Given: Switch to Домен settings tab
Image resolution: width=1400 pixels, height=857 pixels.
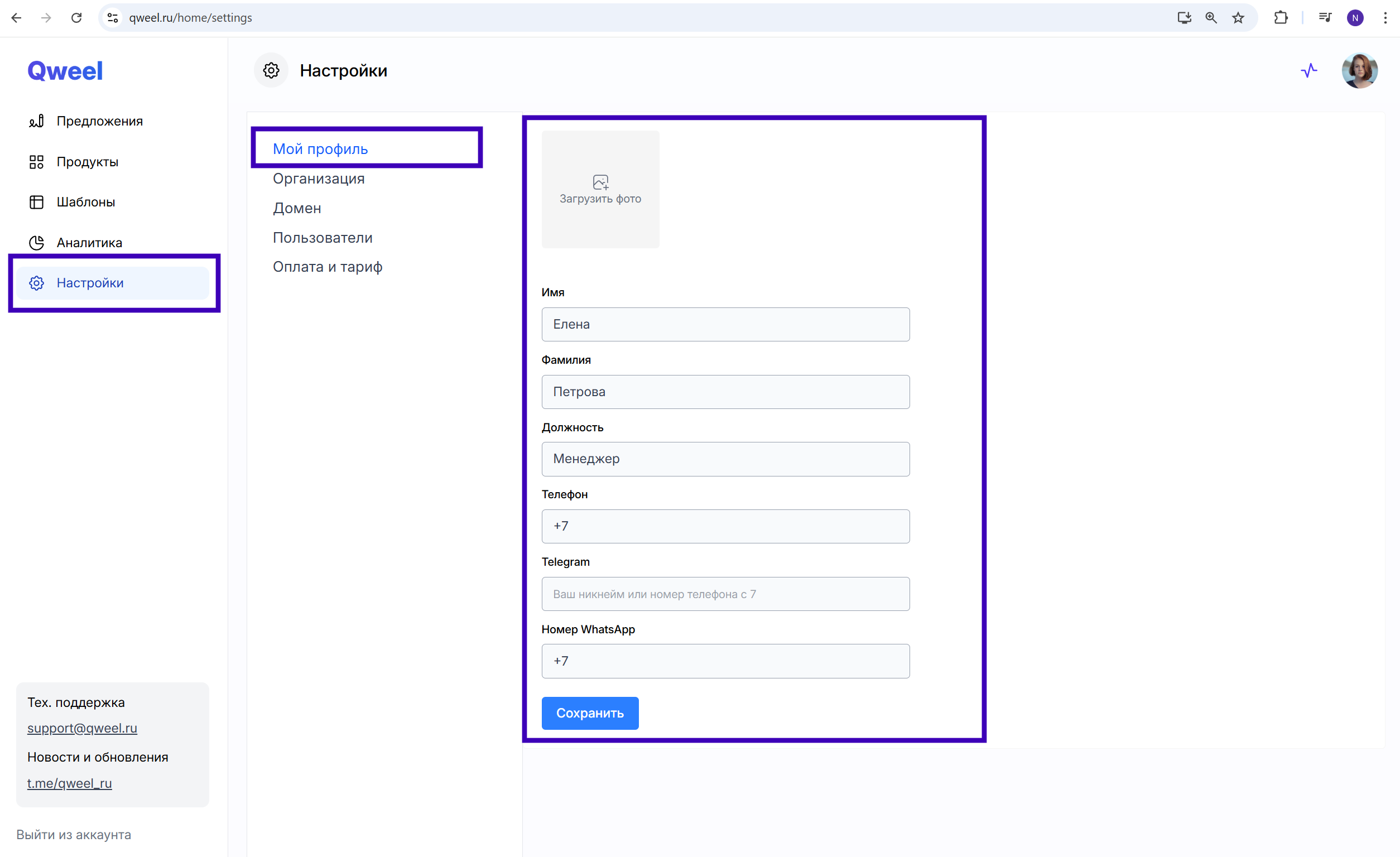Looking at the screenshot, I should coord(297,208).
